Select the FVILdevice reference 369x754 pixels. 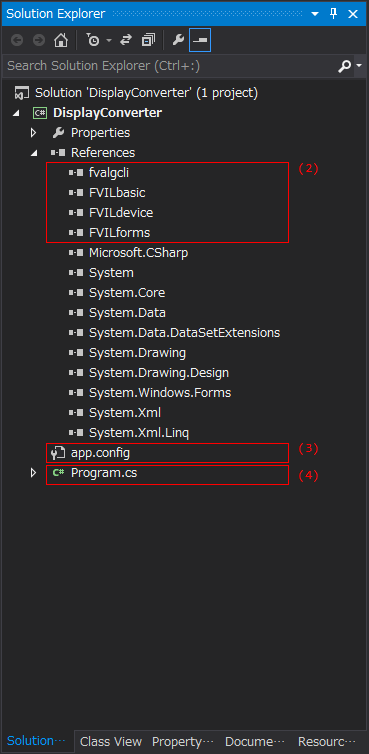121,212
